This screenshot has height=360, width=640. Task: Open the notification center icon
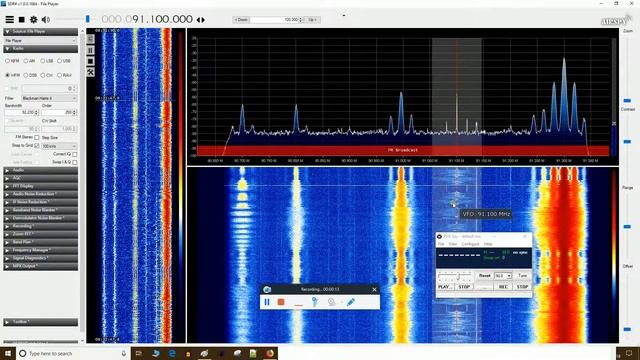coord(629,353)
